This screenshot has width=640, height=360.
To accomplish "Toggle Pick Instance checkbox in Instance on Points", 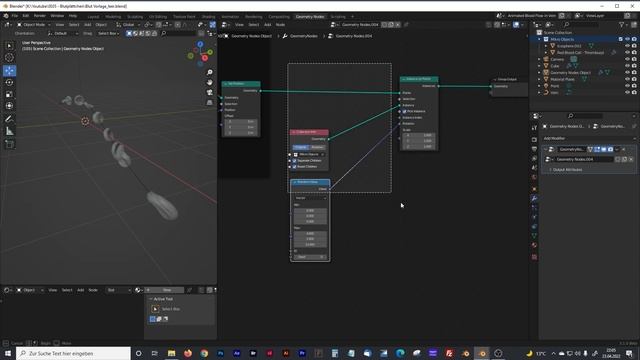I will coord(404,111).
